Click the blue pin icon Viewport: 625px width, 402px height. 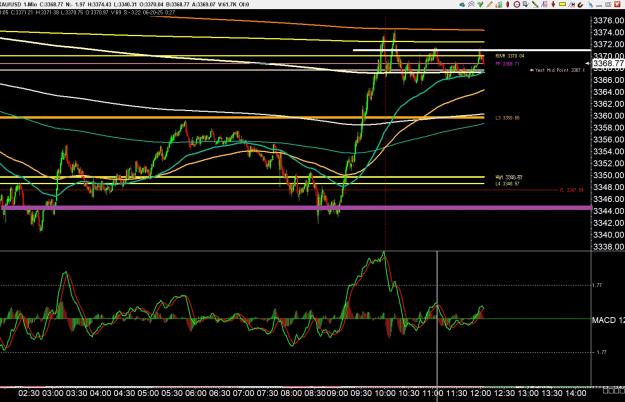(x=590, y=5)
